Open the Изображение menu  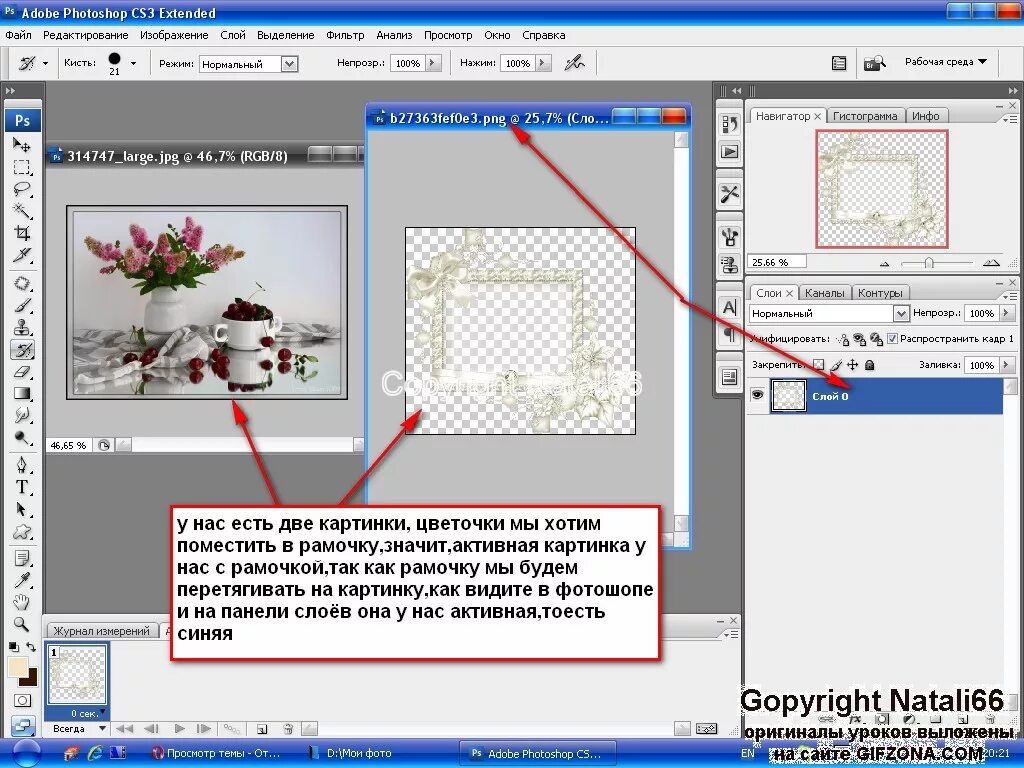174,35
